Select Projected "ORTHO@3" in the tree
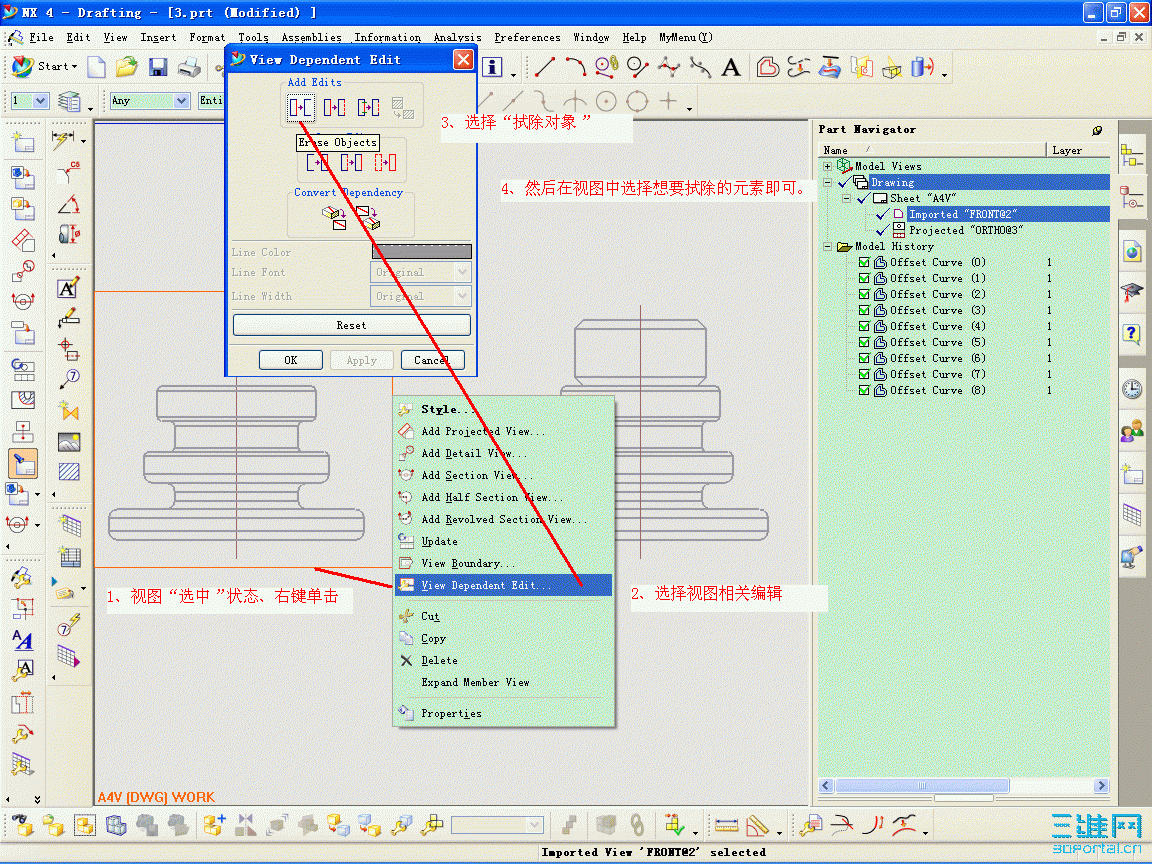Image resolution: width=1152 pixels, height=864 pixels. (x=965, y=231)
